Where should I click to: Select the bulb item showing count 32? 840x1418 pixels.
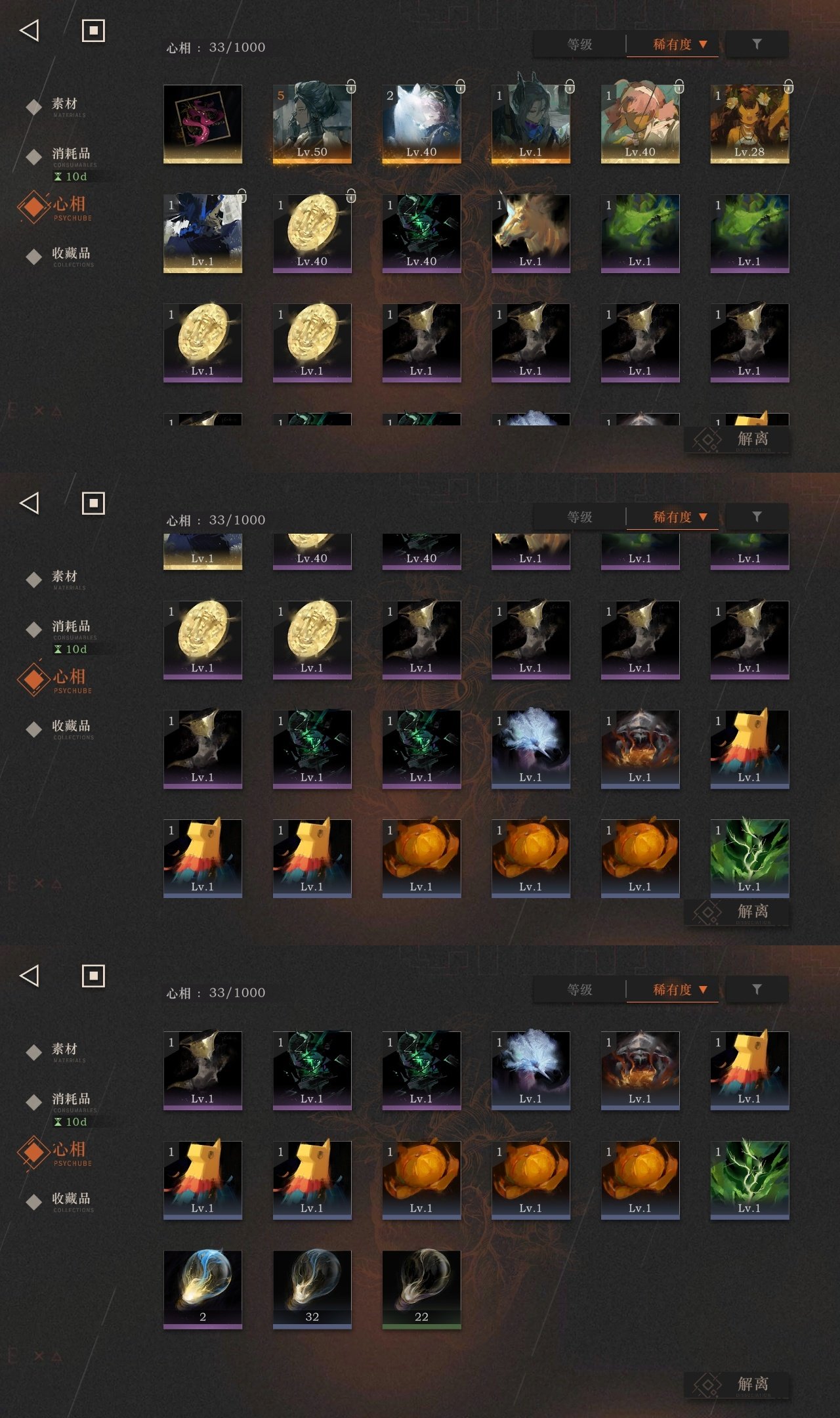click(x=312, y=1289)
